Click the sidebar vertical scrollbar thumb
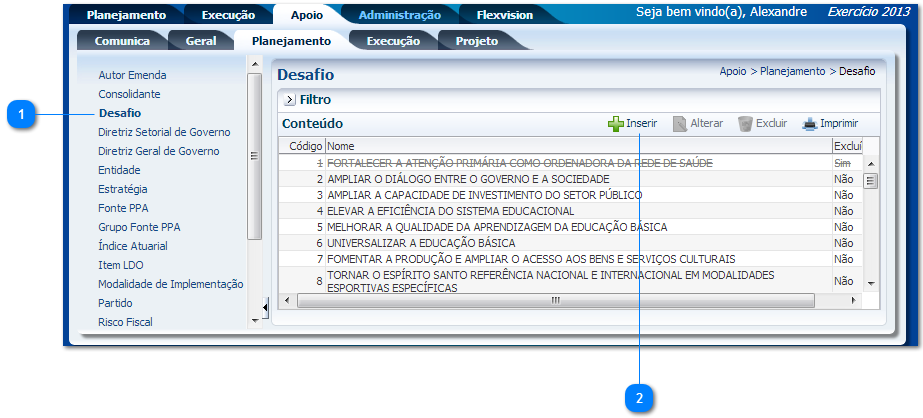This screenshot has width=923, height=418. coord(254,156)
